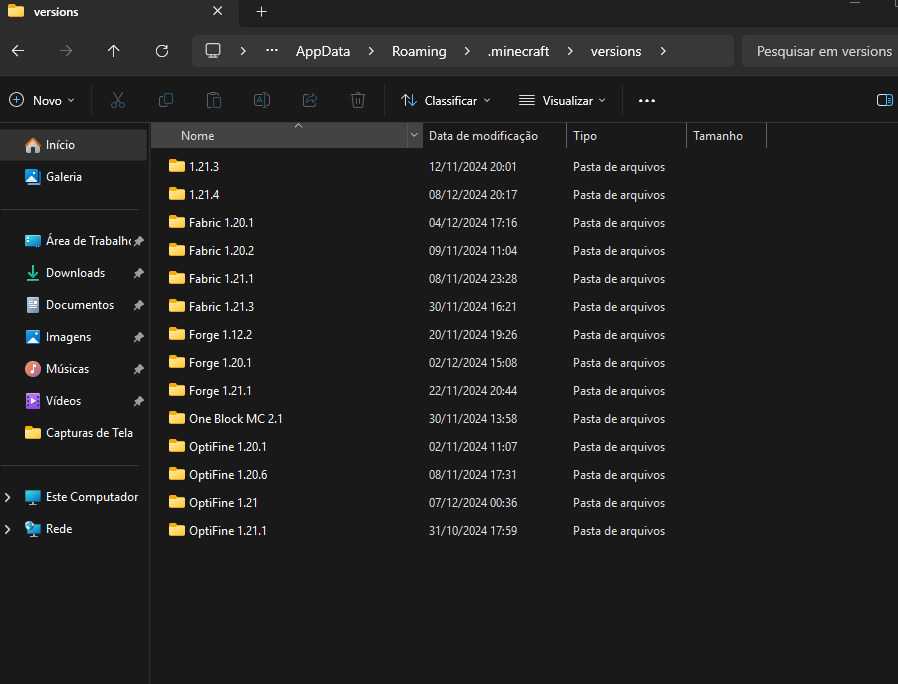The width and height of the screenshot is (898, 684).
Task: Expand the Este Computador tree node
Action: pos(7,497)
